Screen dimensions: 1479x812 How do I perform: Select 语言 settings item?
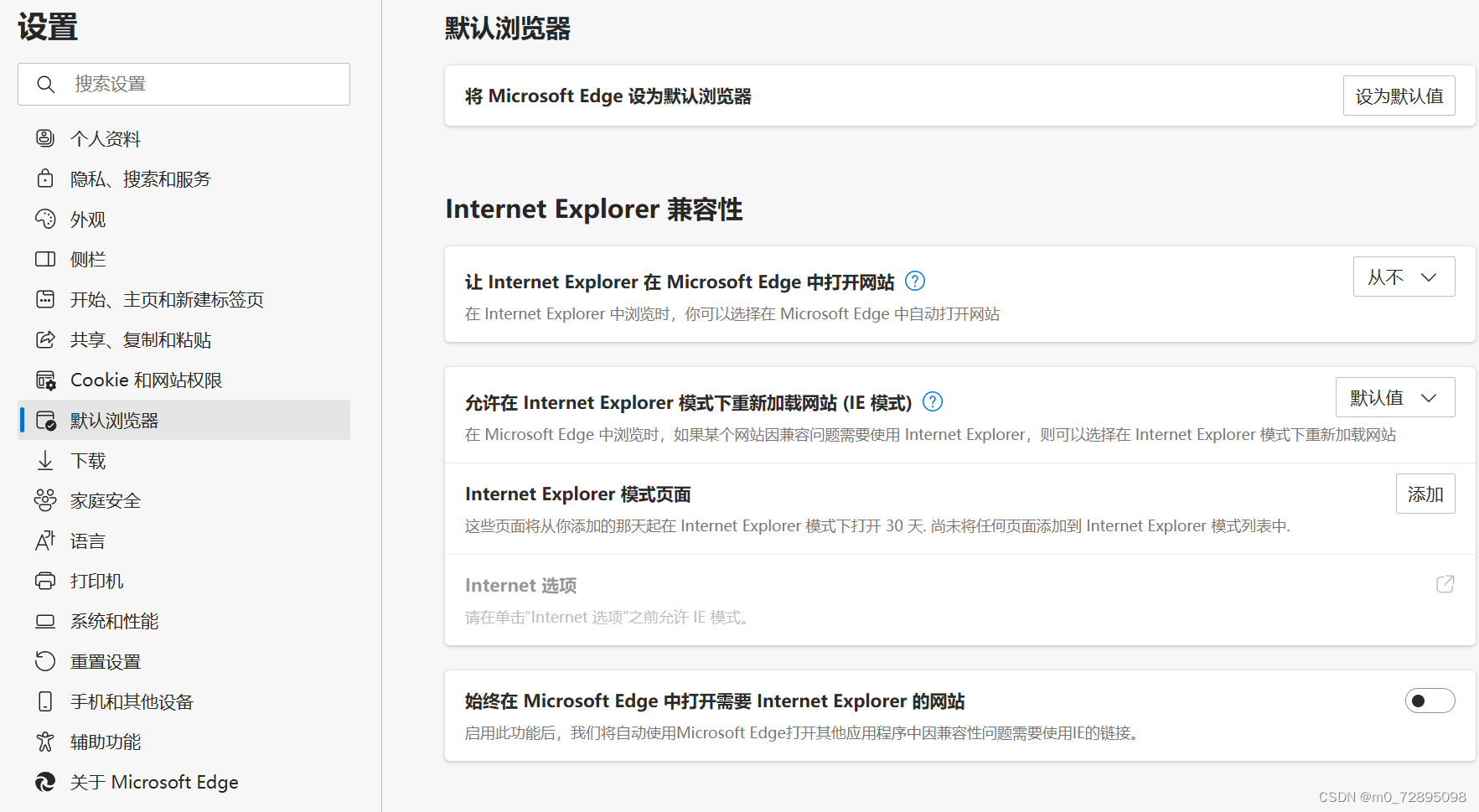pos(184,540)
